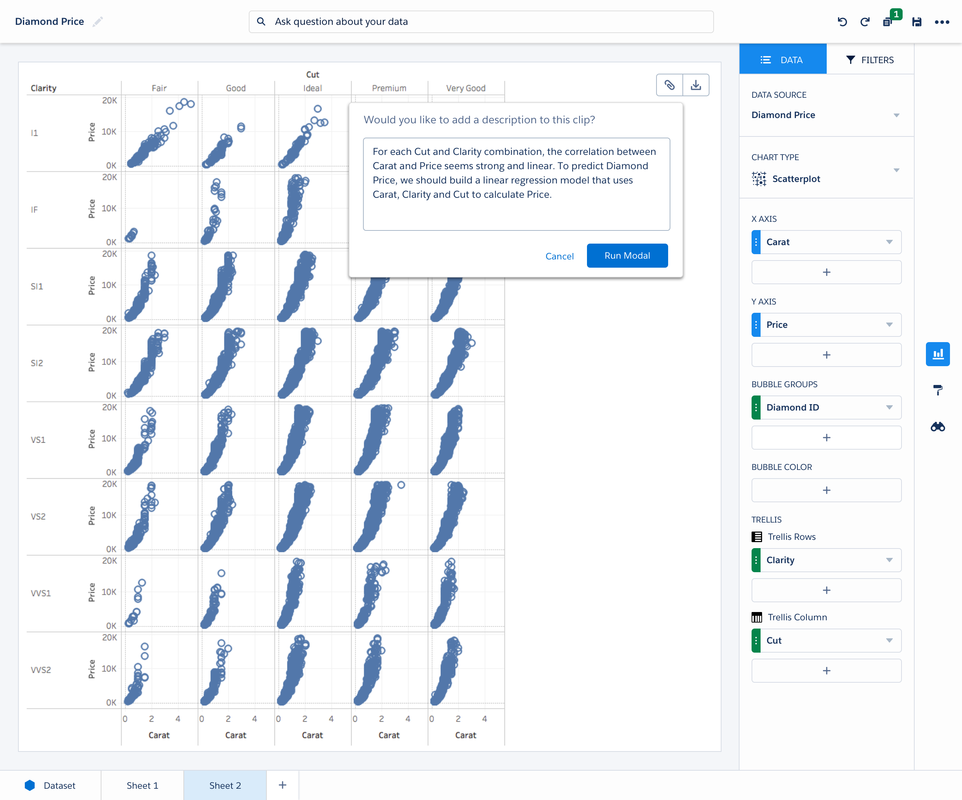
Task: Open the Clarity trellis row dropdown arrow
Action: [889, 560]
